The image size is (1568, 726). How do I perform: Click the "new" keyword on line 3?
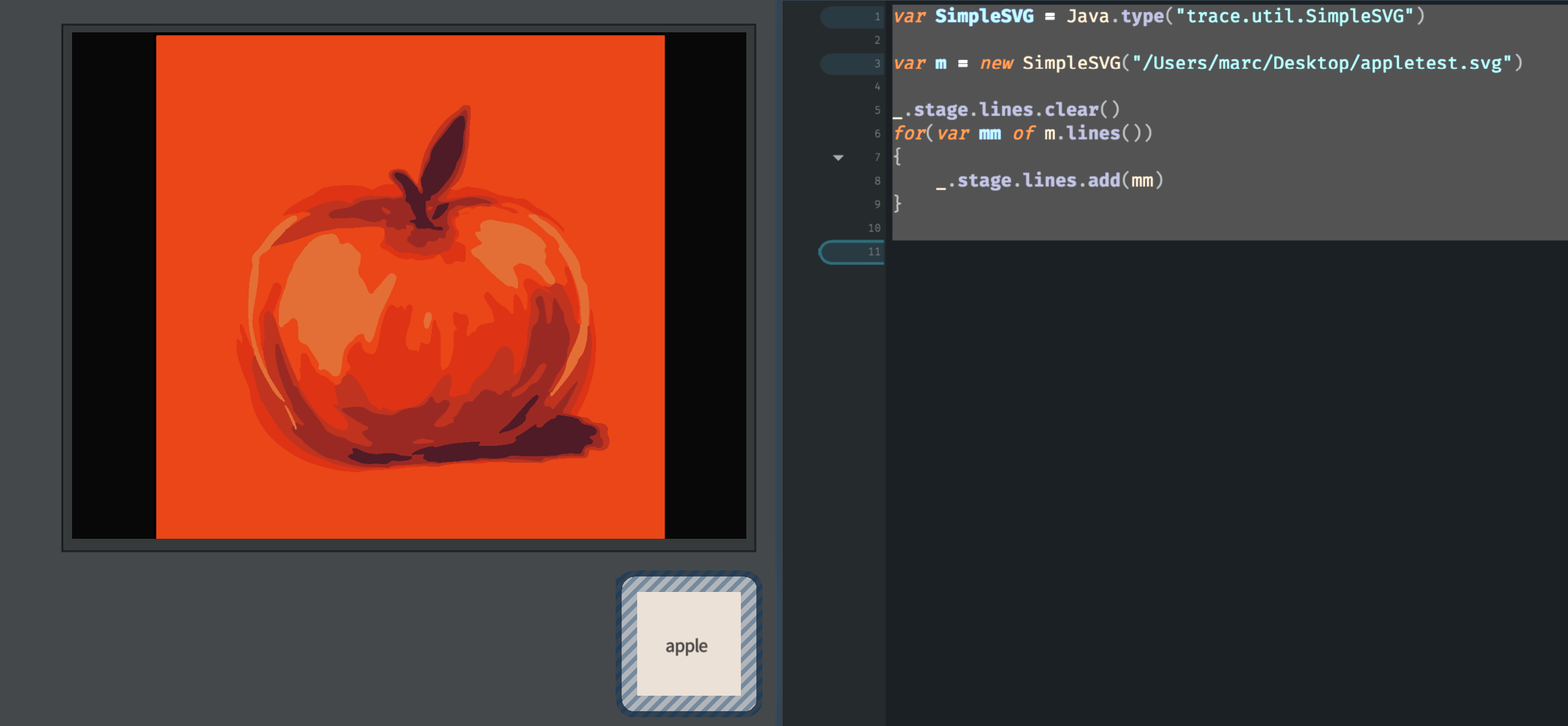click(996, 63)
